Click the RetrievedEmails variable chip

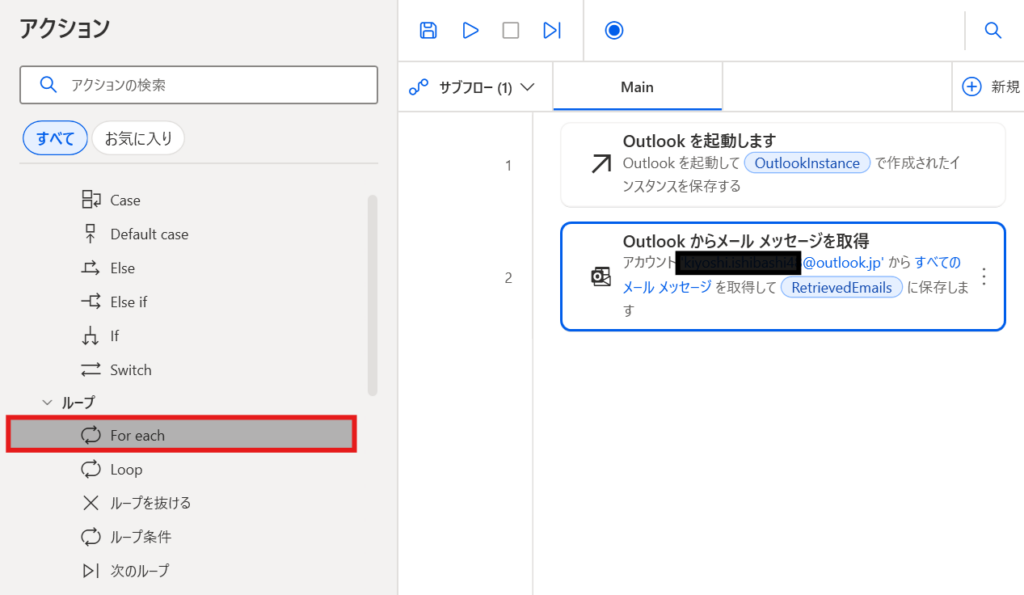pyautogui.click(x=842, y=287)
